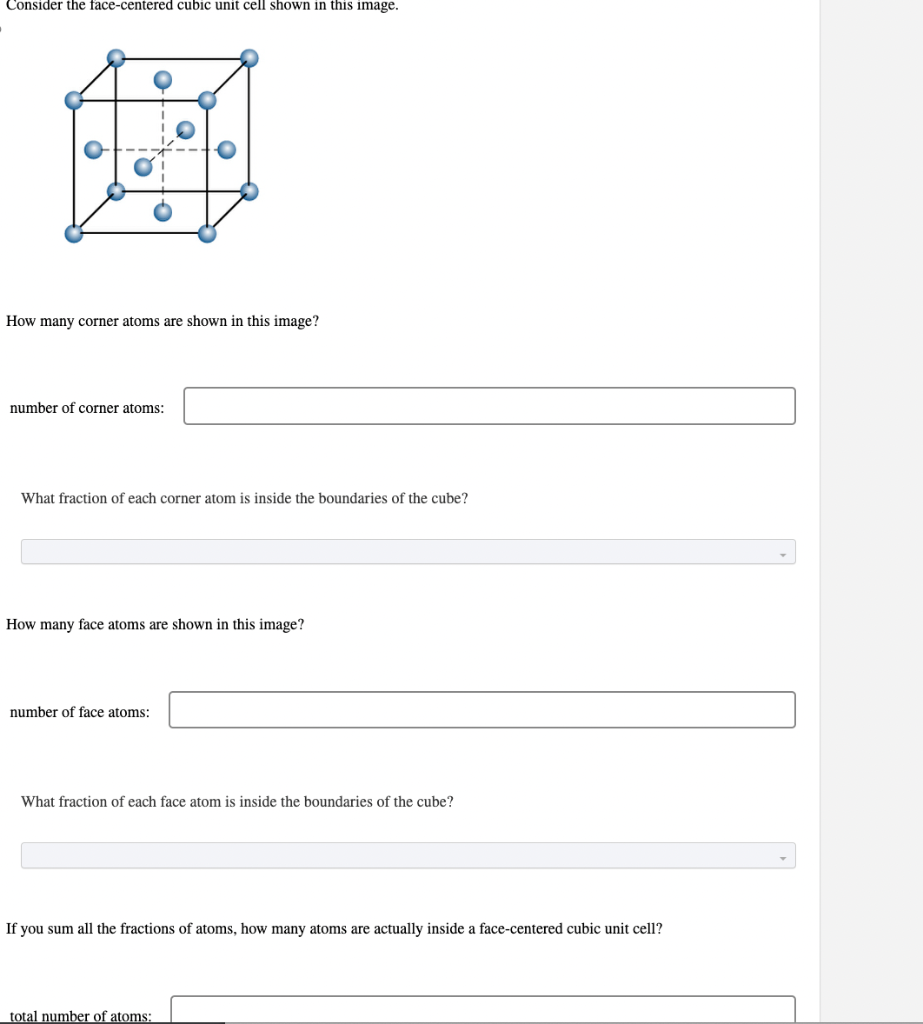Click the bottom-left corner atom of the cube

coord(73,234)
